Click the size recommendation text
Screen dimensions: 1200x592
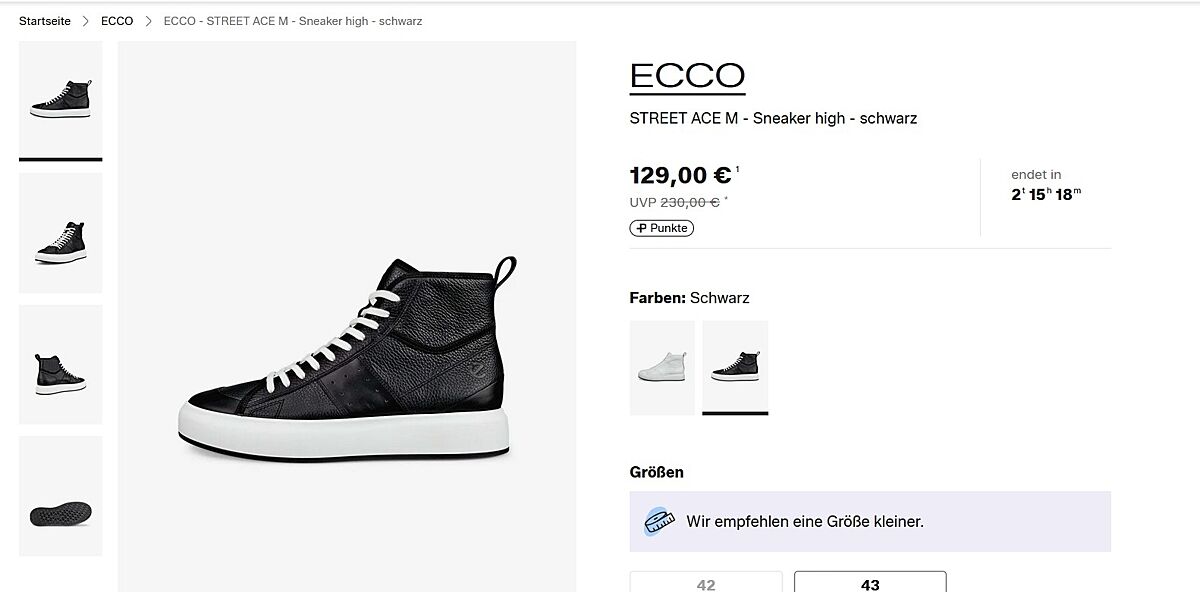[805, 521]
